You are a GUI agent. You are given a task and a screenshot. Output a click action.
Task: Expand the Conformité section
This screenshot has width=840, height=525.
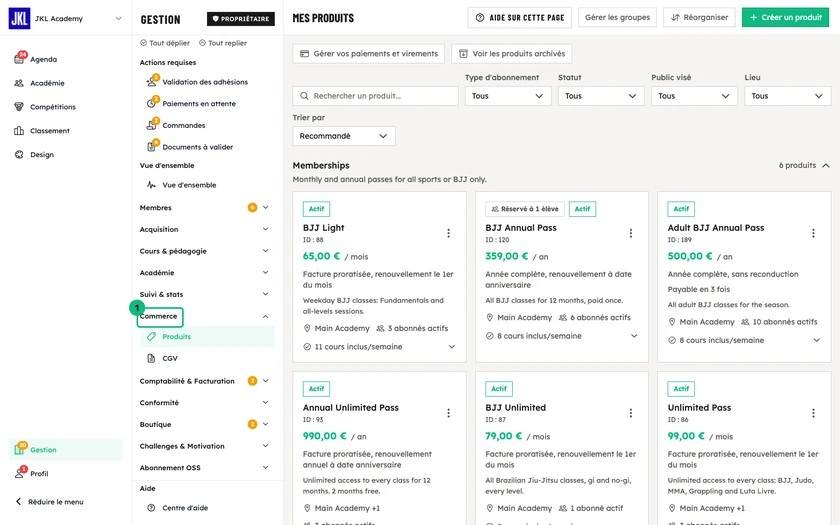(x=265, y=402)
